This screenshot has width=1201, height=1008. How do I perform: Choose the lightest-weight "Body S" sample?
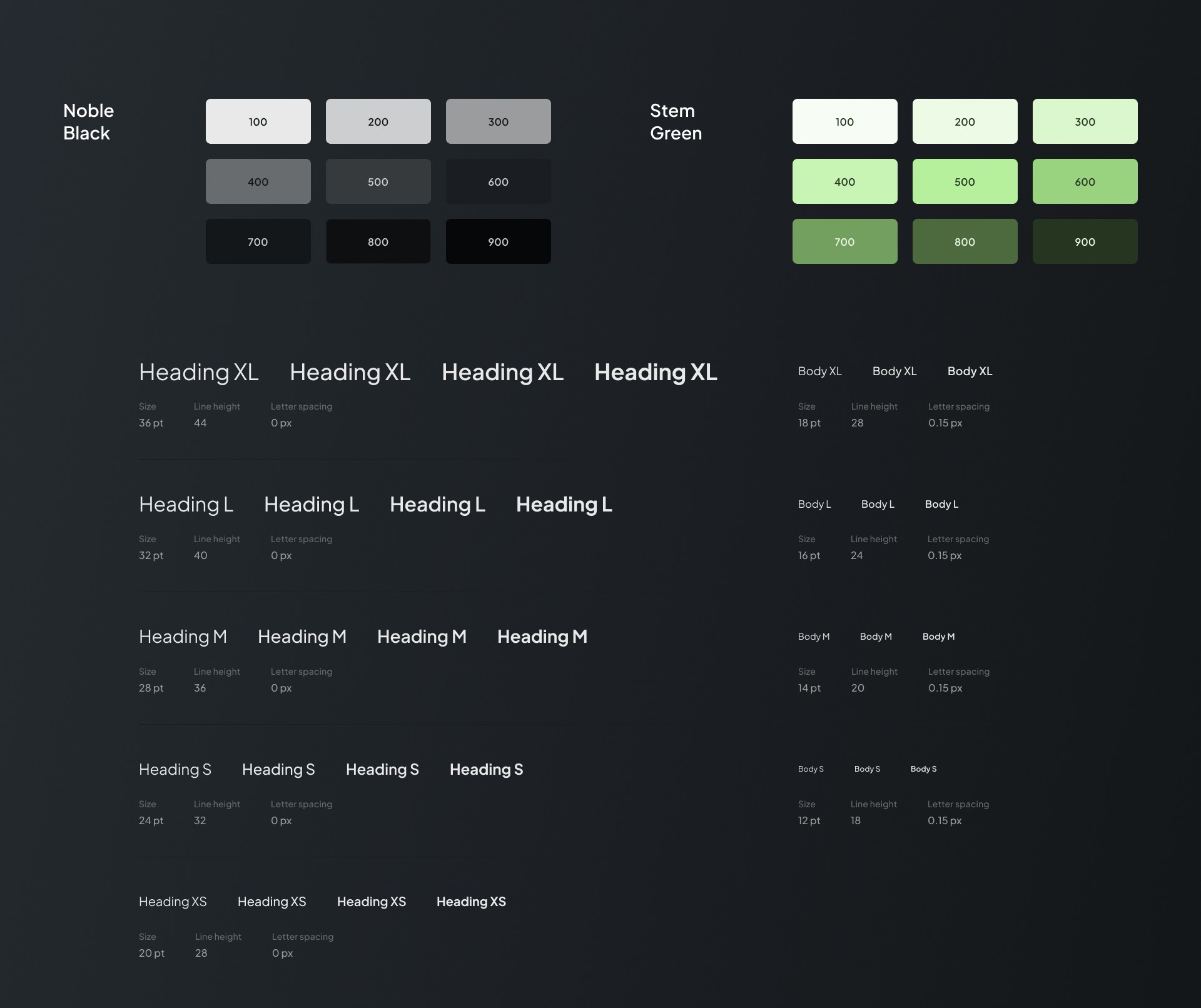point(811,769)
